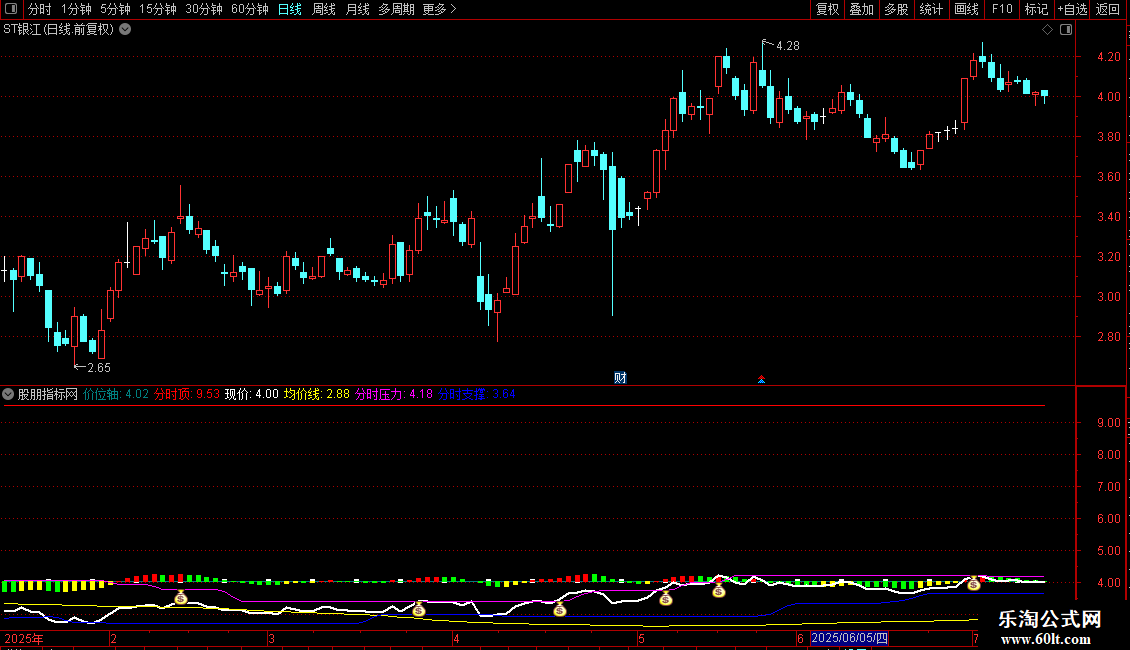Screen dimensions: 1130x650
Task: Click the 2025/06/05/四 date marker
Action: point(850,638)
